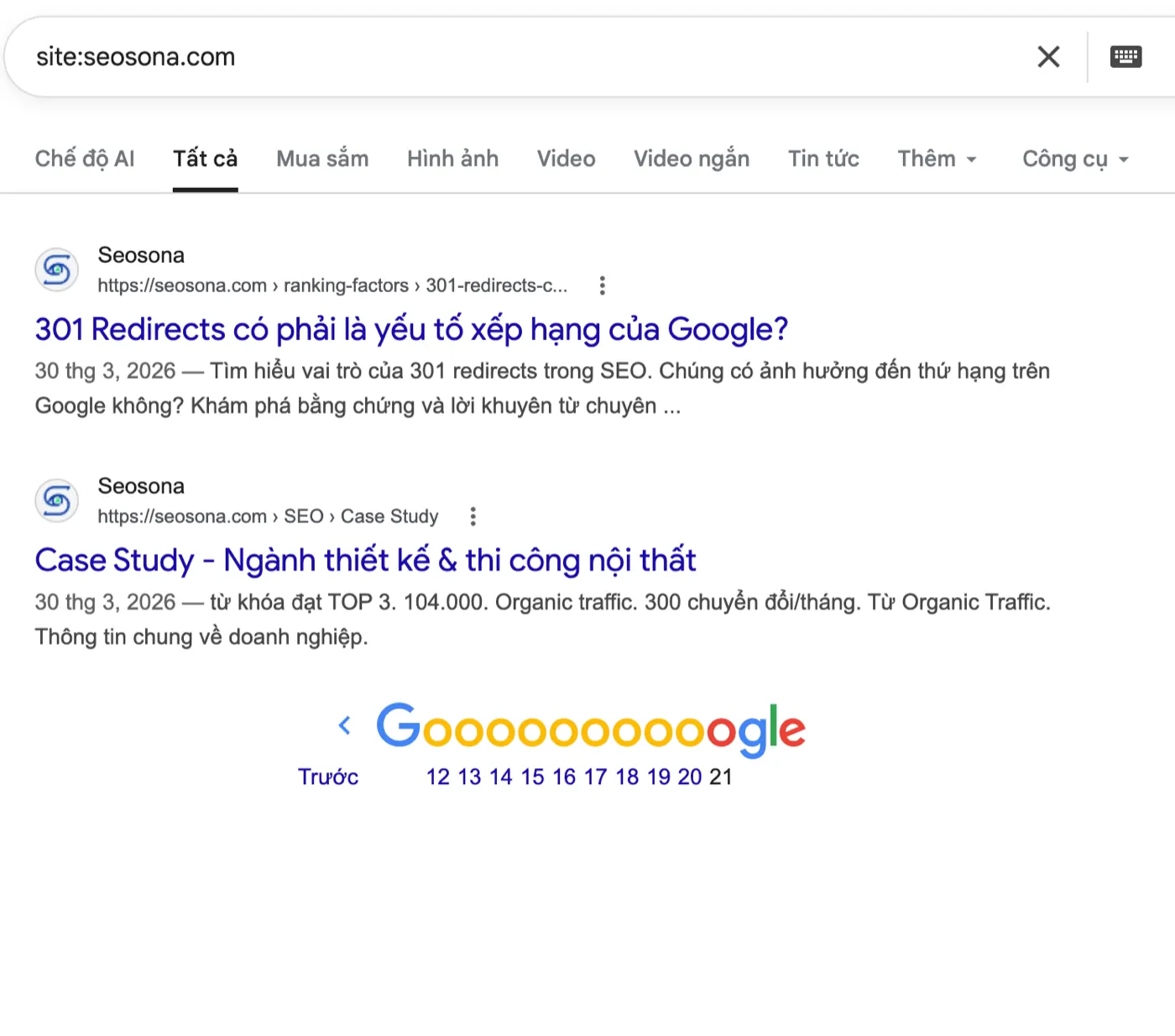This screenshot has width=1175, height=1036.
Task: Open the Video tab
Action: tap(567, 159)
